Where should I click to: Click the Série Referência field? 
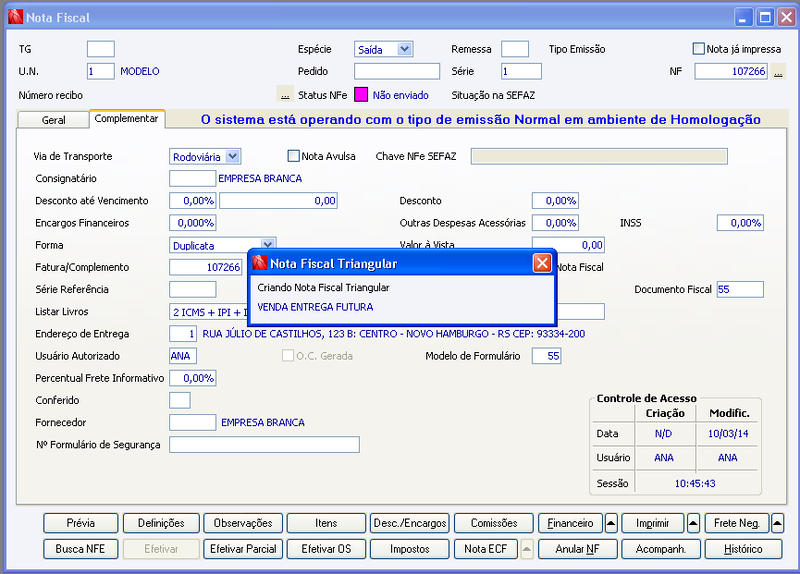click(192, 289)
